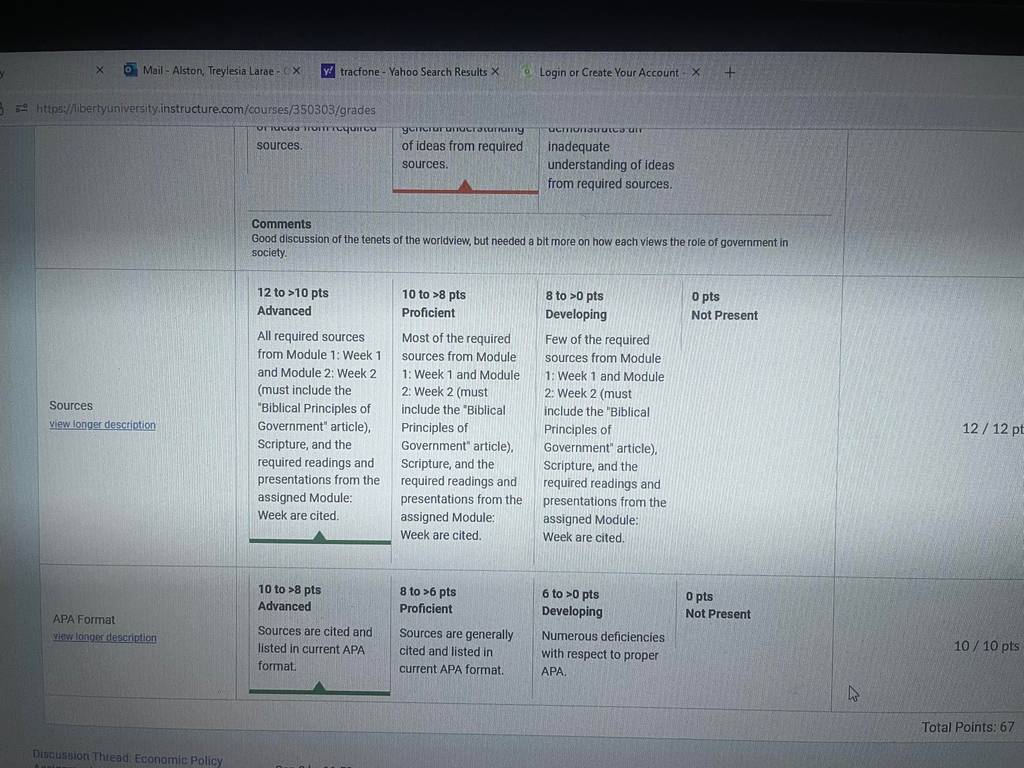Click the red marker under 'of ideas from required sources'
Viewport: 1024px width, 768px height.
click(465, 187)
